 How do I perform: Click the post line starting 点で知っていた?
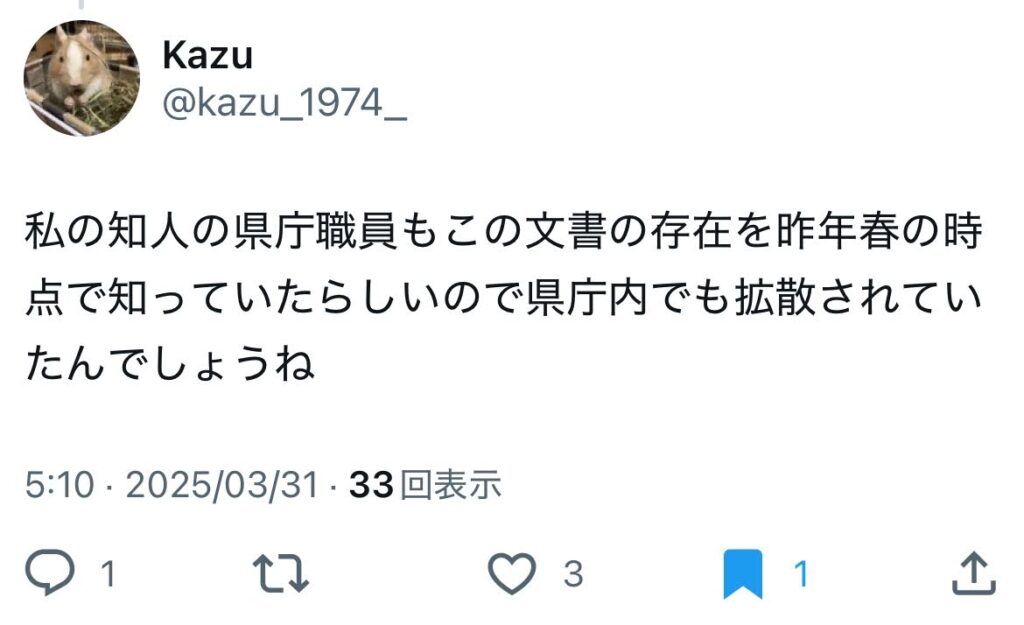(504, 298)
